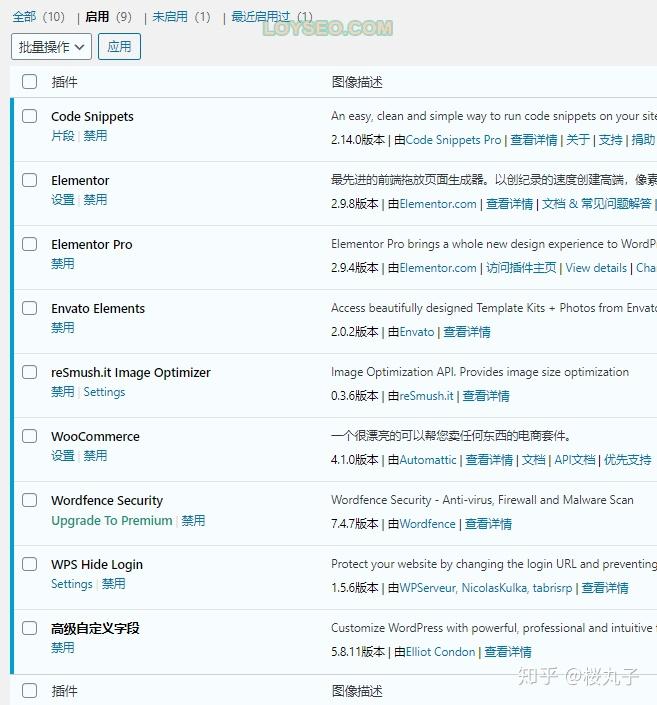Tick the Wordfence Security checkbox
This screenshot has width=657, height=705.
pos(30,500)
